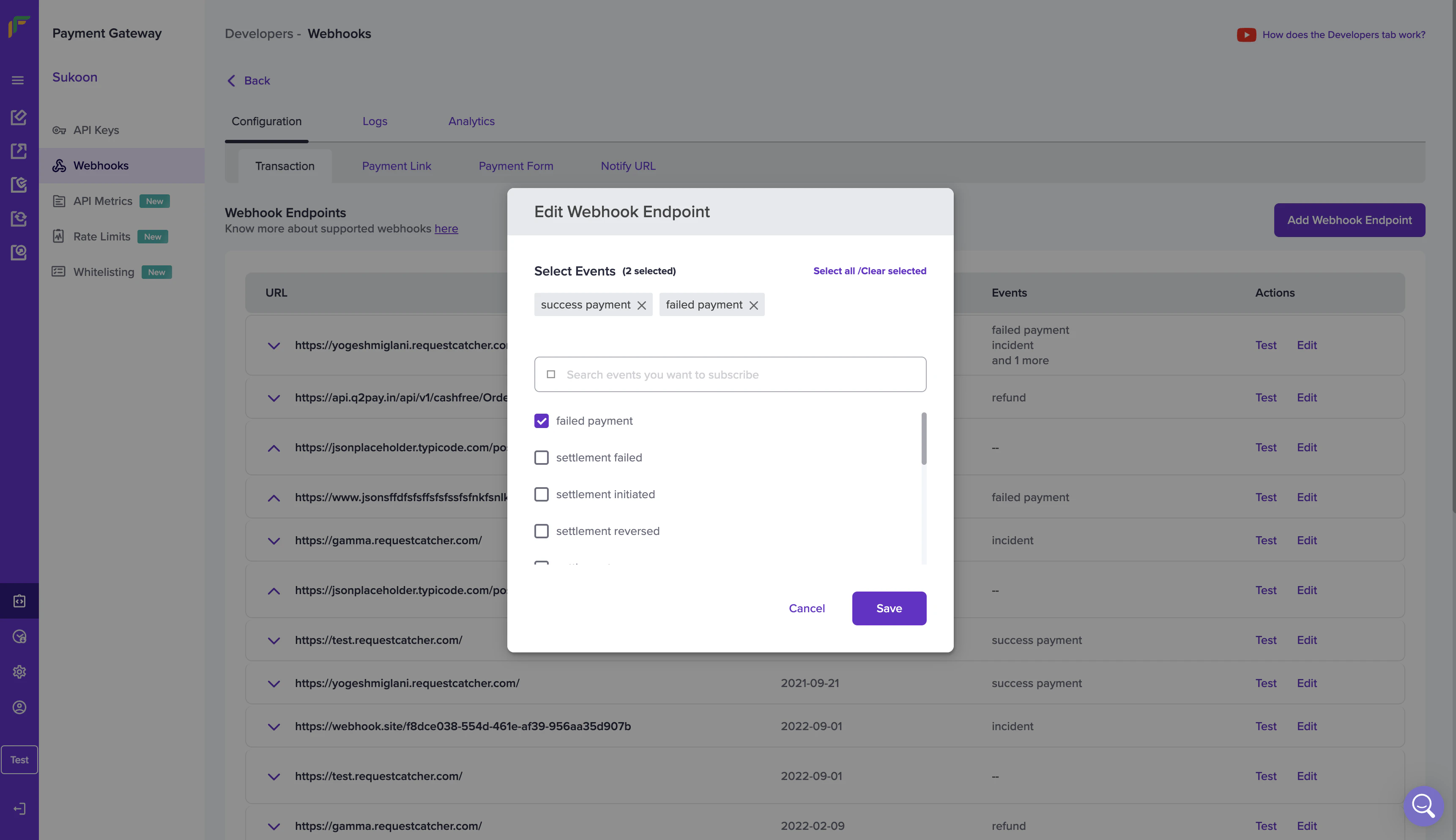Image resolution: width=1456 pixels, height=840 pixels.
Task: Click the user profile icon in sidebar
Action: tap(19, 707)
